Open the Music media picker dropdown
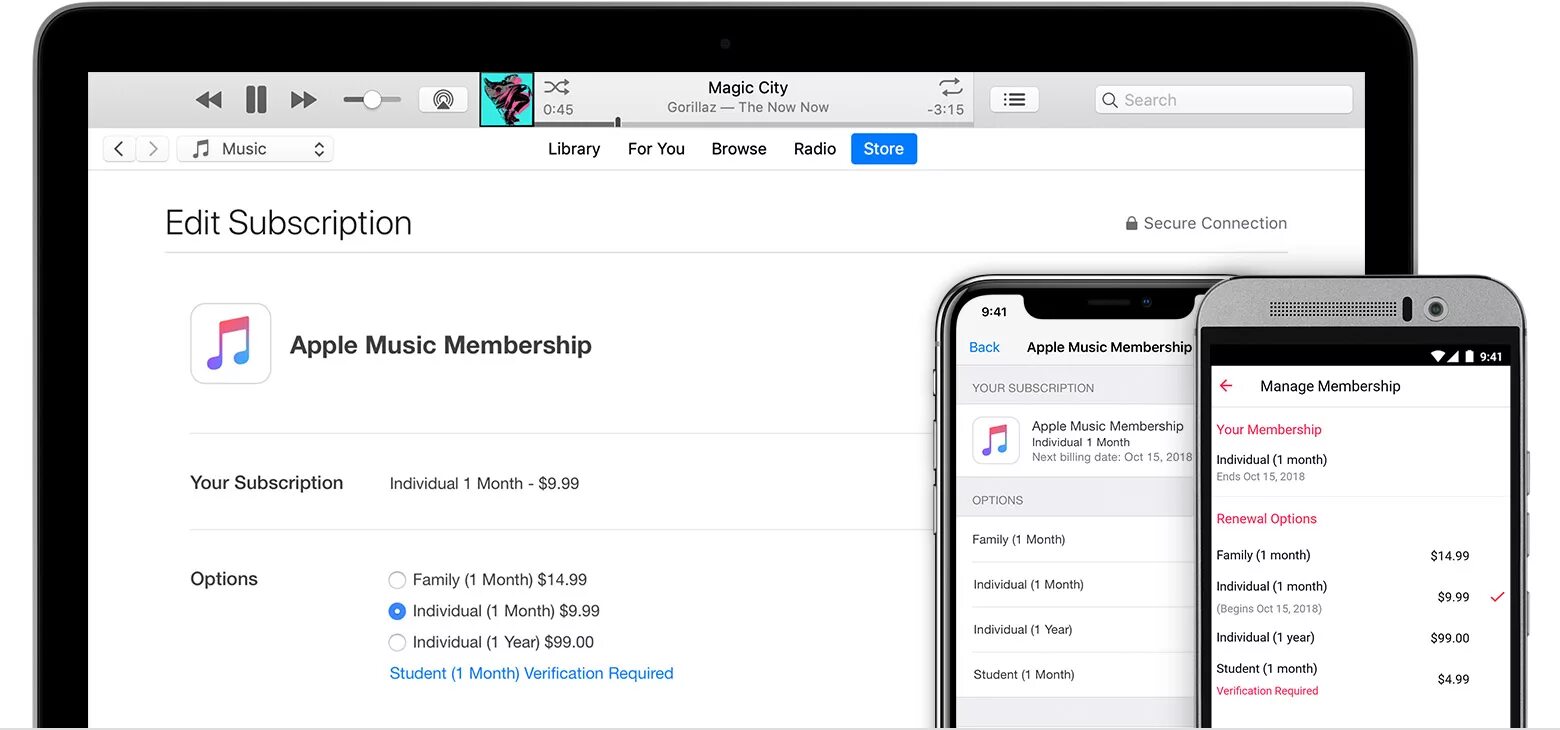 (x=255, y=149)
